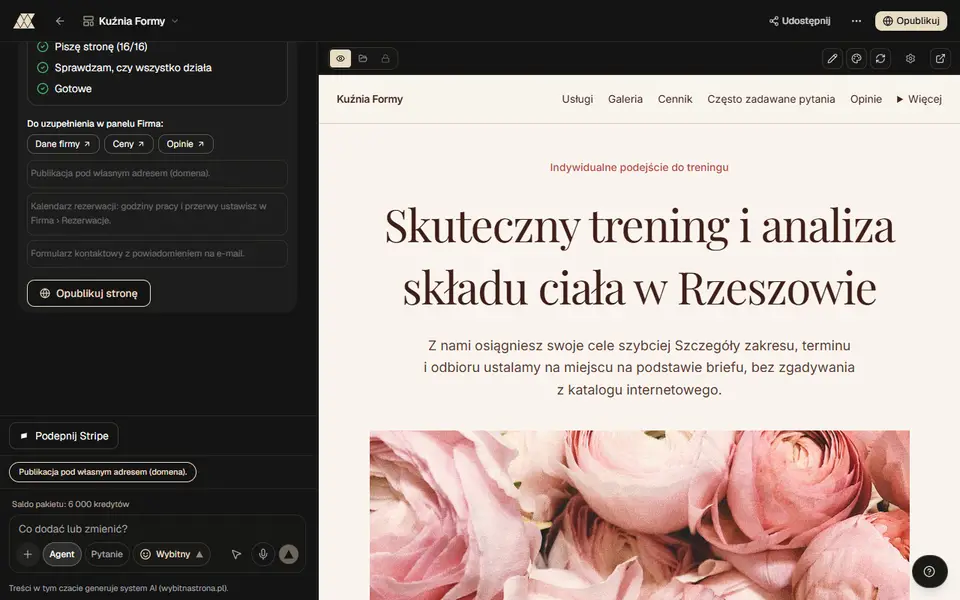This screenshot has width=960, height=600.
Task: Open Galeria in site navigation
Action: [625, 99]
